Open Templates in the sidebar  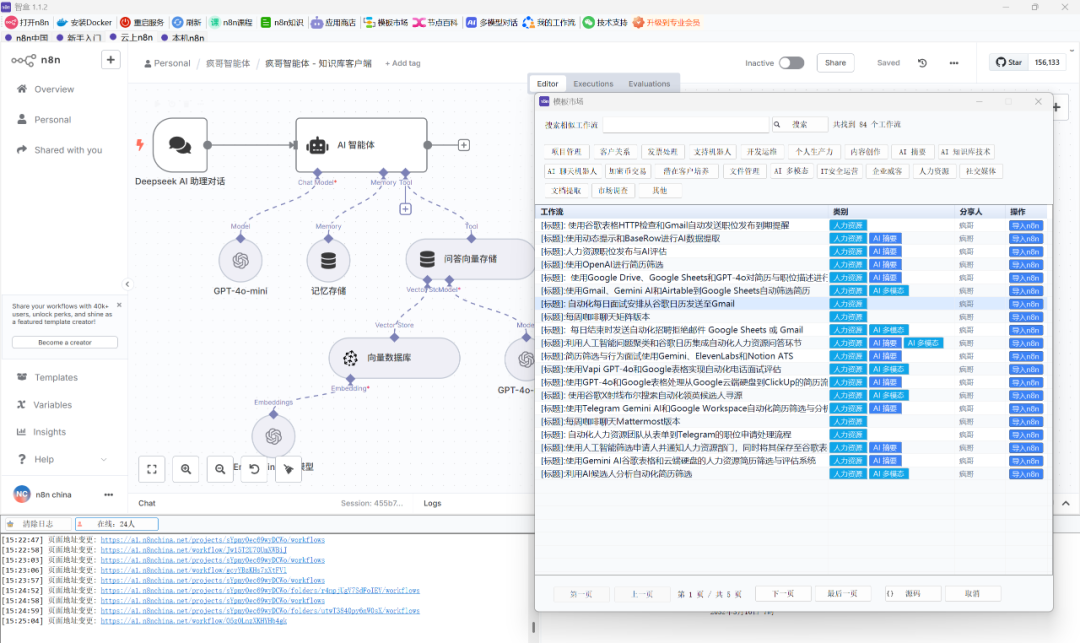coord(56,377)
